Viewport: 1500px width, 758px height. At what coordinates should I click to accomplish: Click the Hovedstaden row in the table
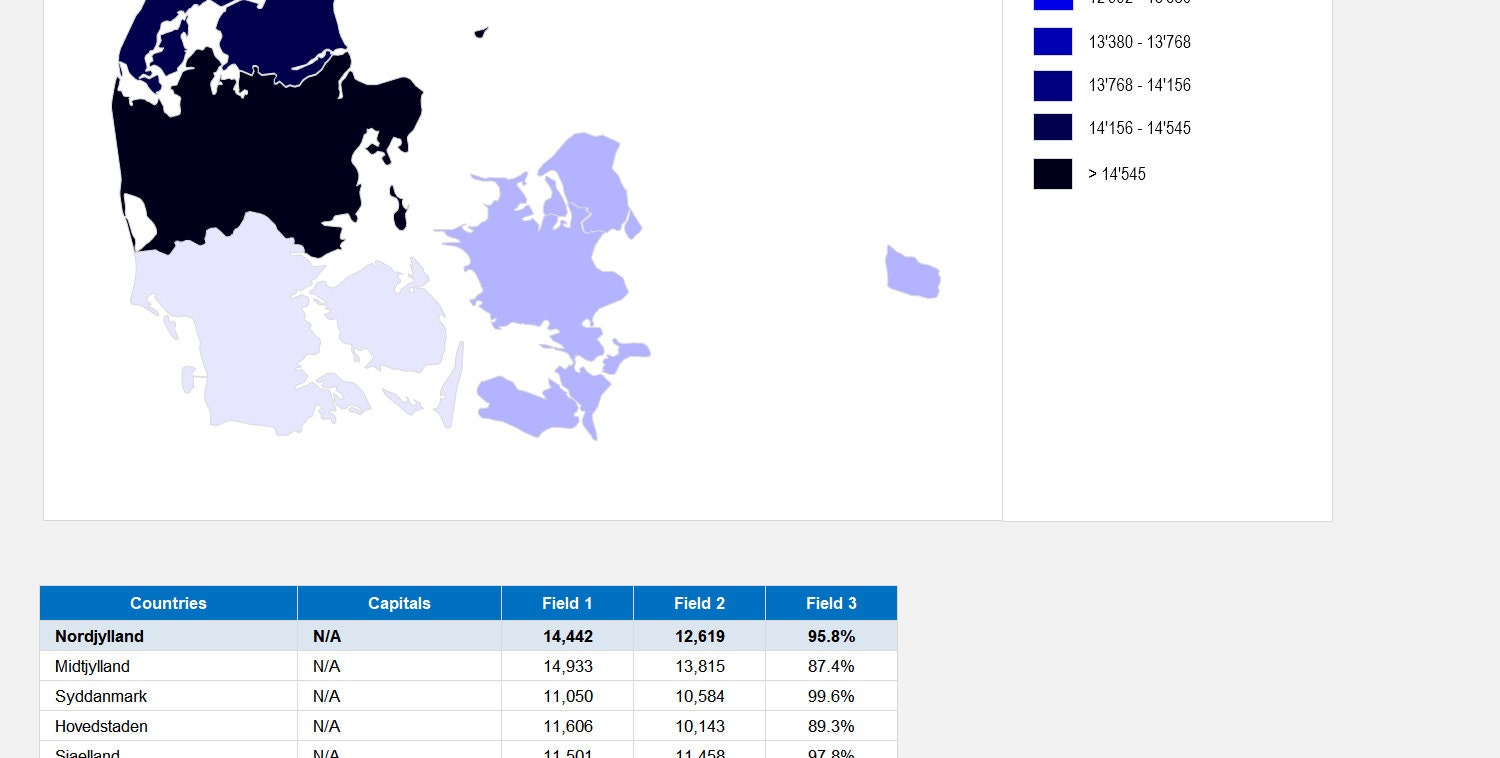pyautogui.click(x=167, y=726)
